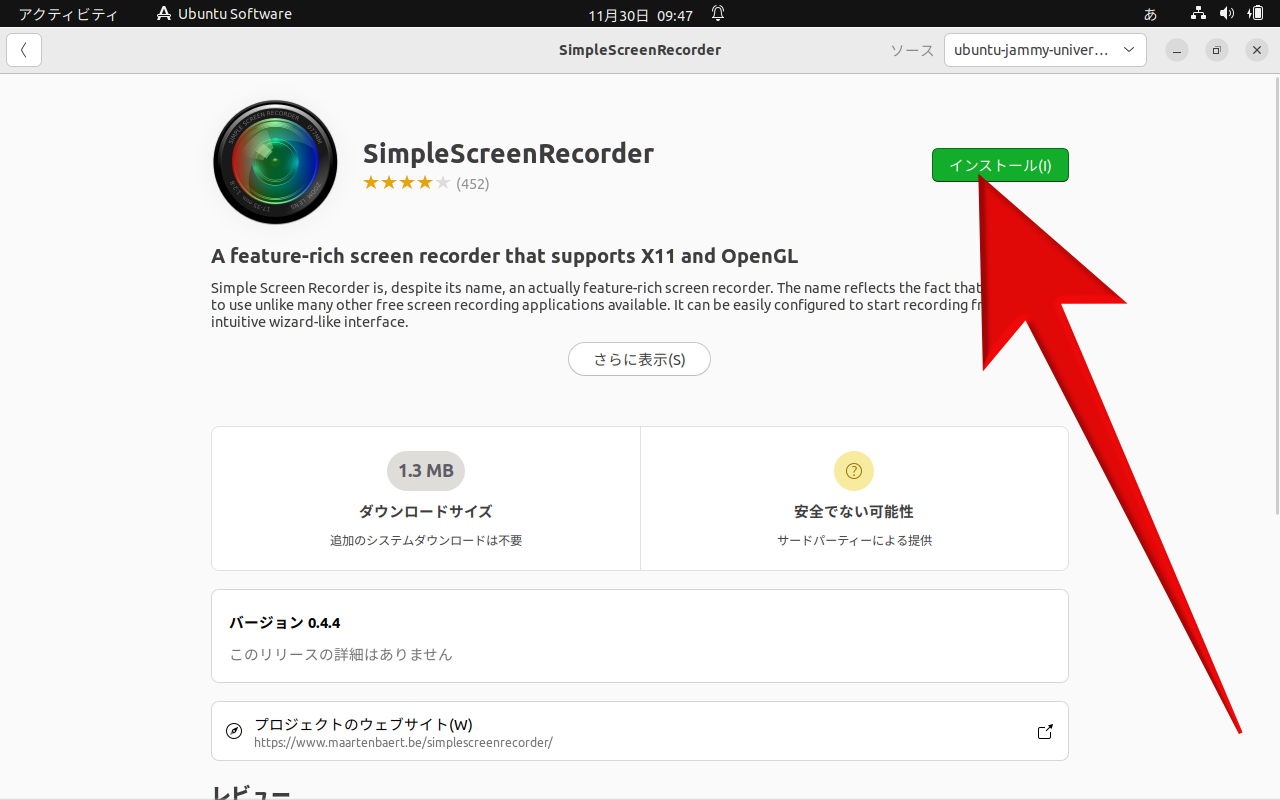
Task: Click the (452) review count
Action: [x=474, y=183]
